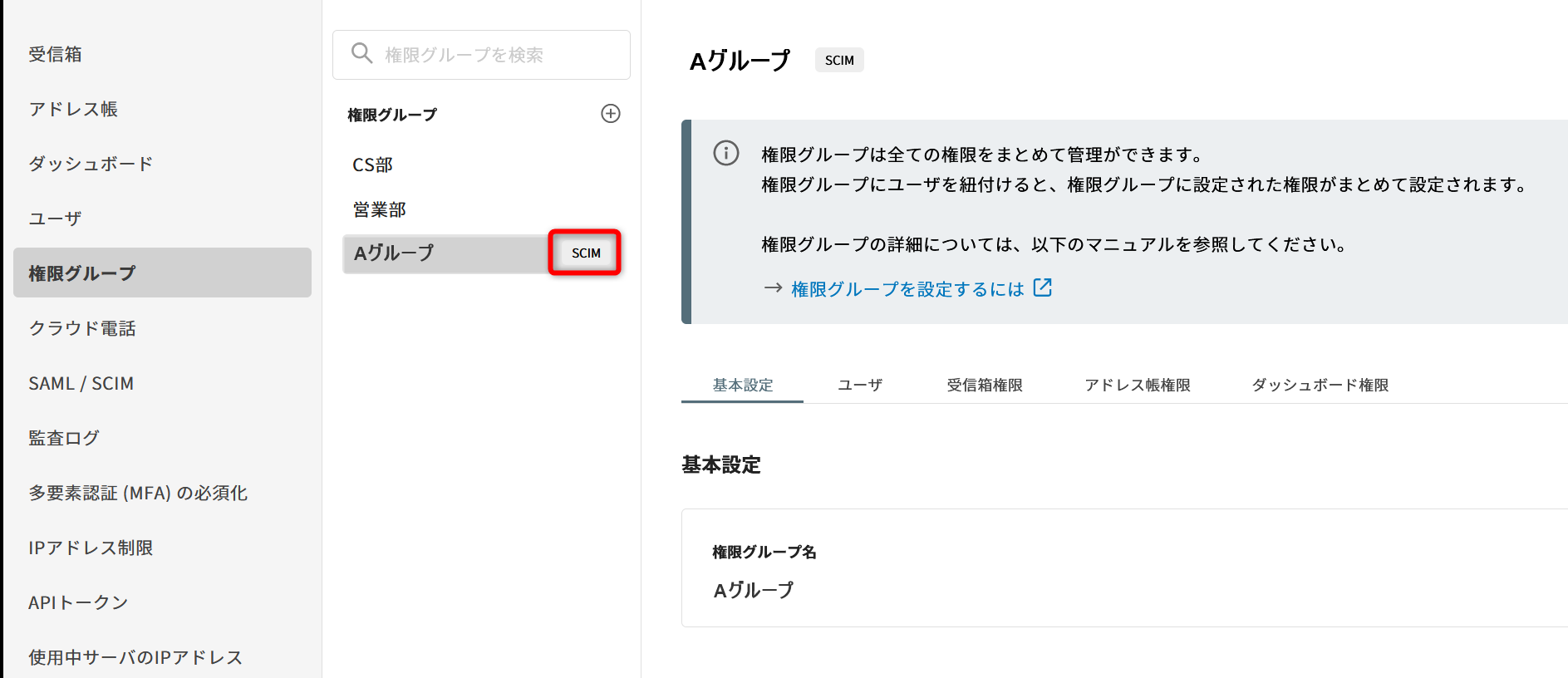The image size is (1568, 678).
Task: Switch to the ユーザ tab
Action: [860, 386]
